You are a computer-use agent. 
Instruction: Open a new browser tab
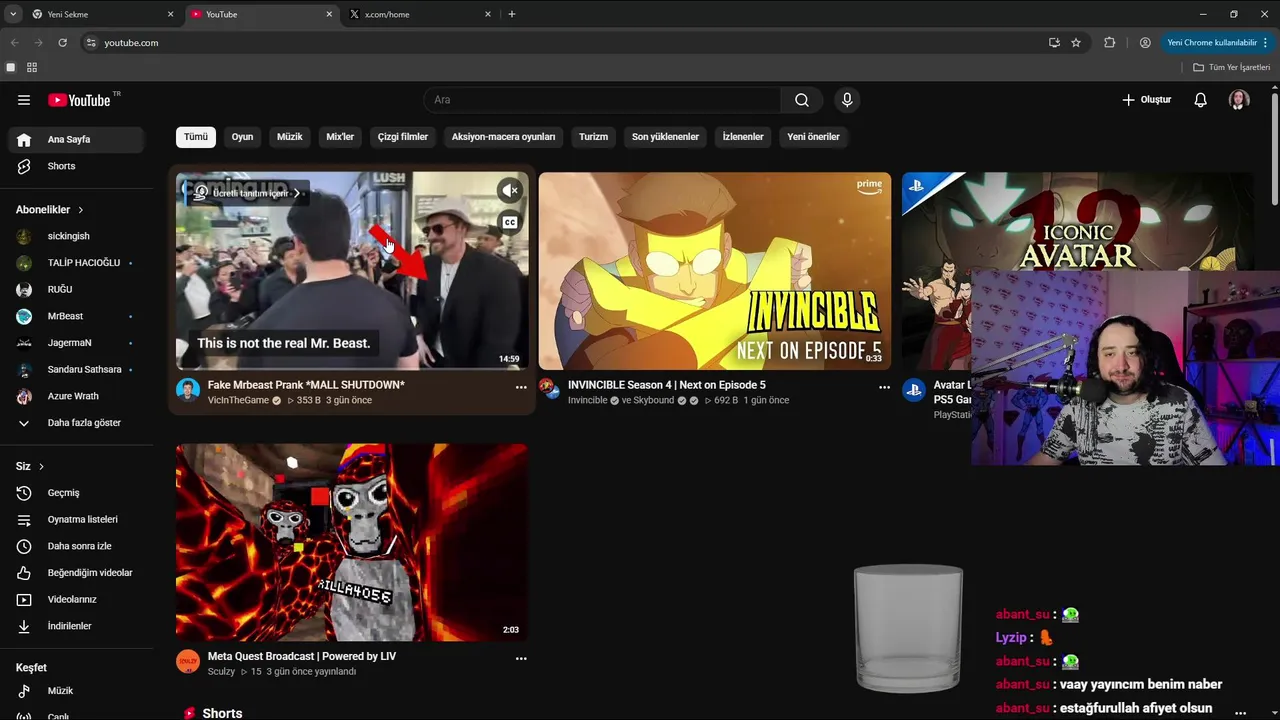pyautogui.click(x=512, y=14)
